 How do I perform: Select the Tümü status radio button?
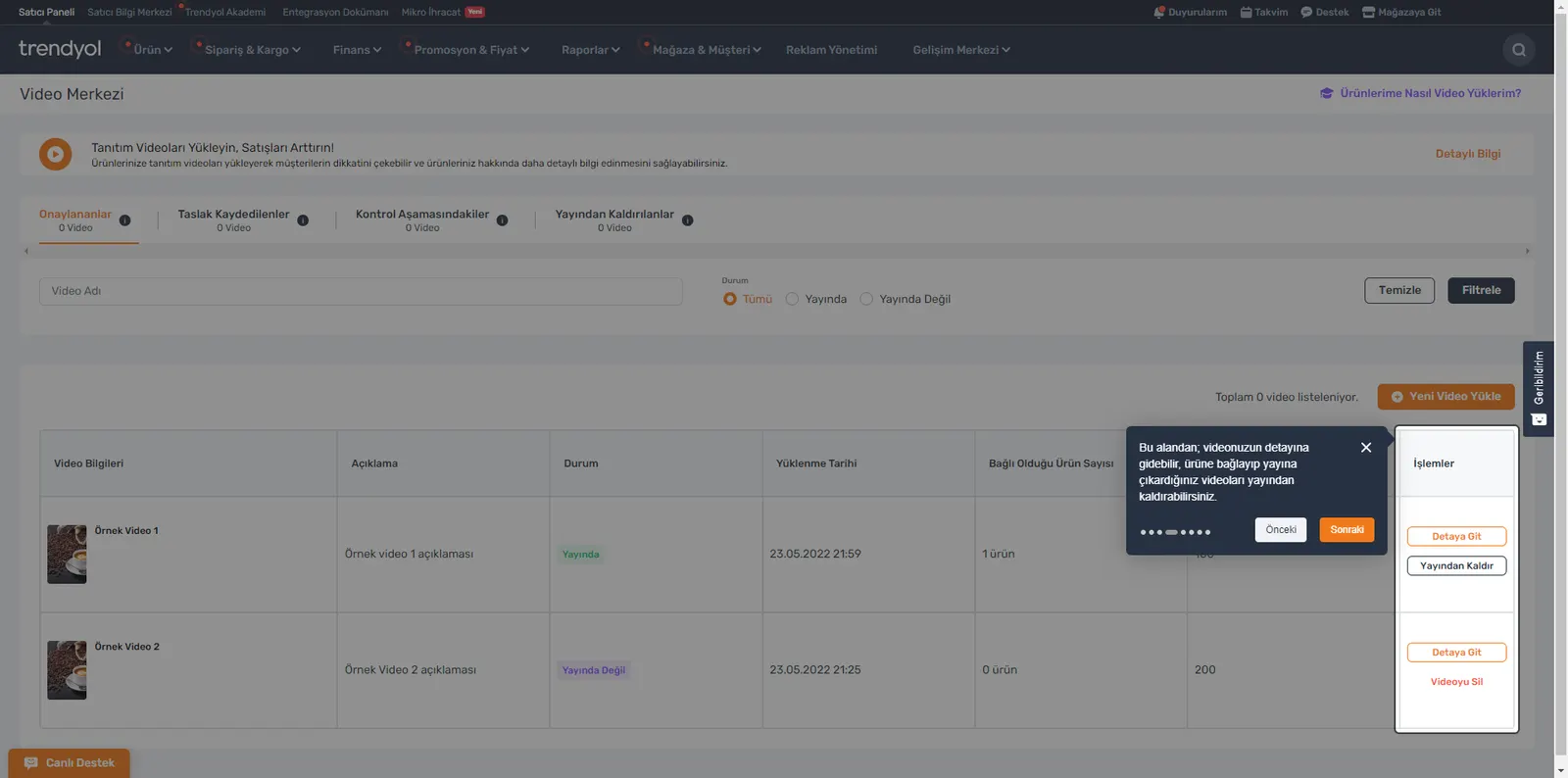pyautogui.click(x=729, y=299)
